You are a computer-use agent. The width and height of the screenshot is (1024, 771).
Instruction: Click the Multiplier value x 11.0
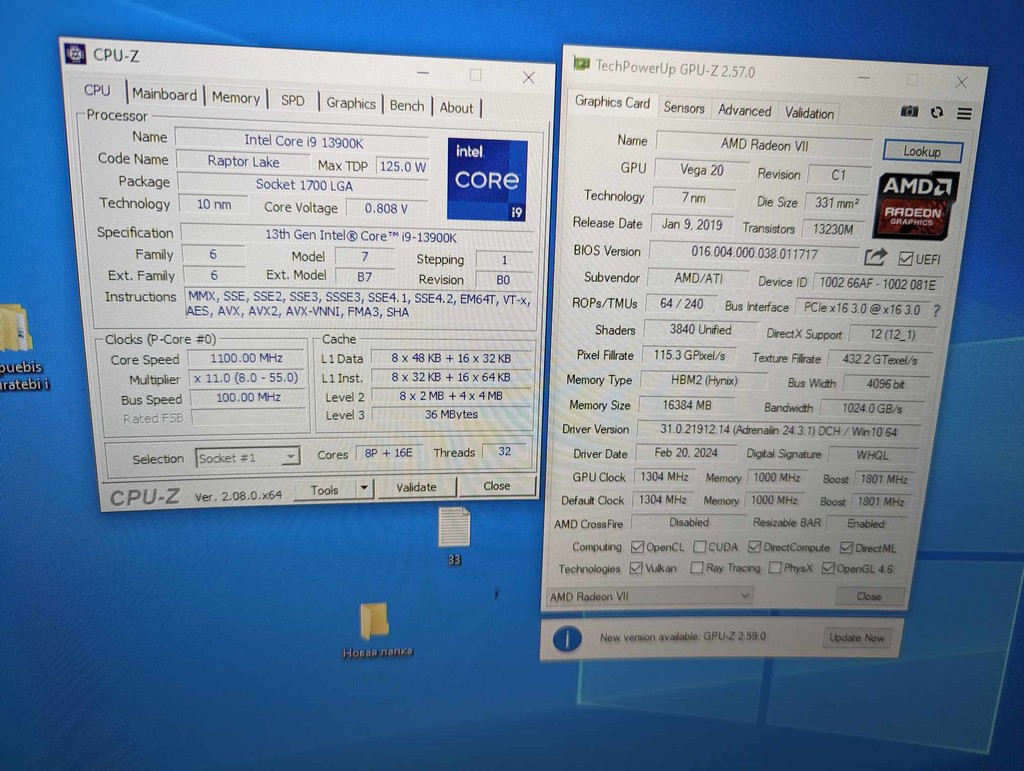[246, 378]
